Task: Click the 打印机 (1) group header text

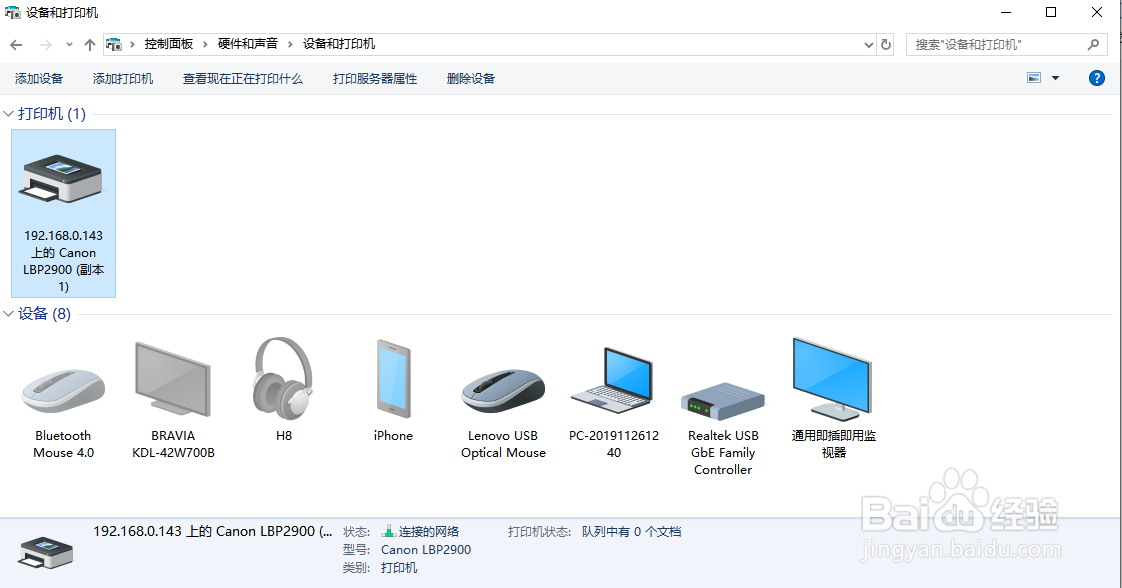Action: tap(52, 114)
